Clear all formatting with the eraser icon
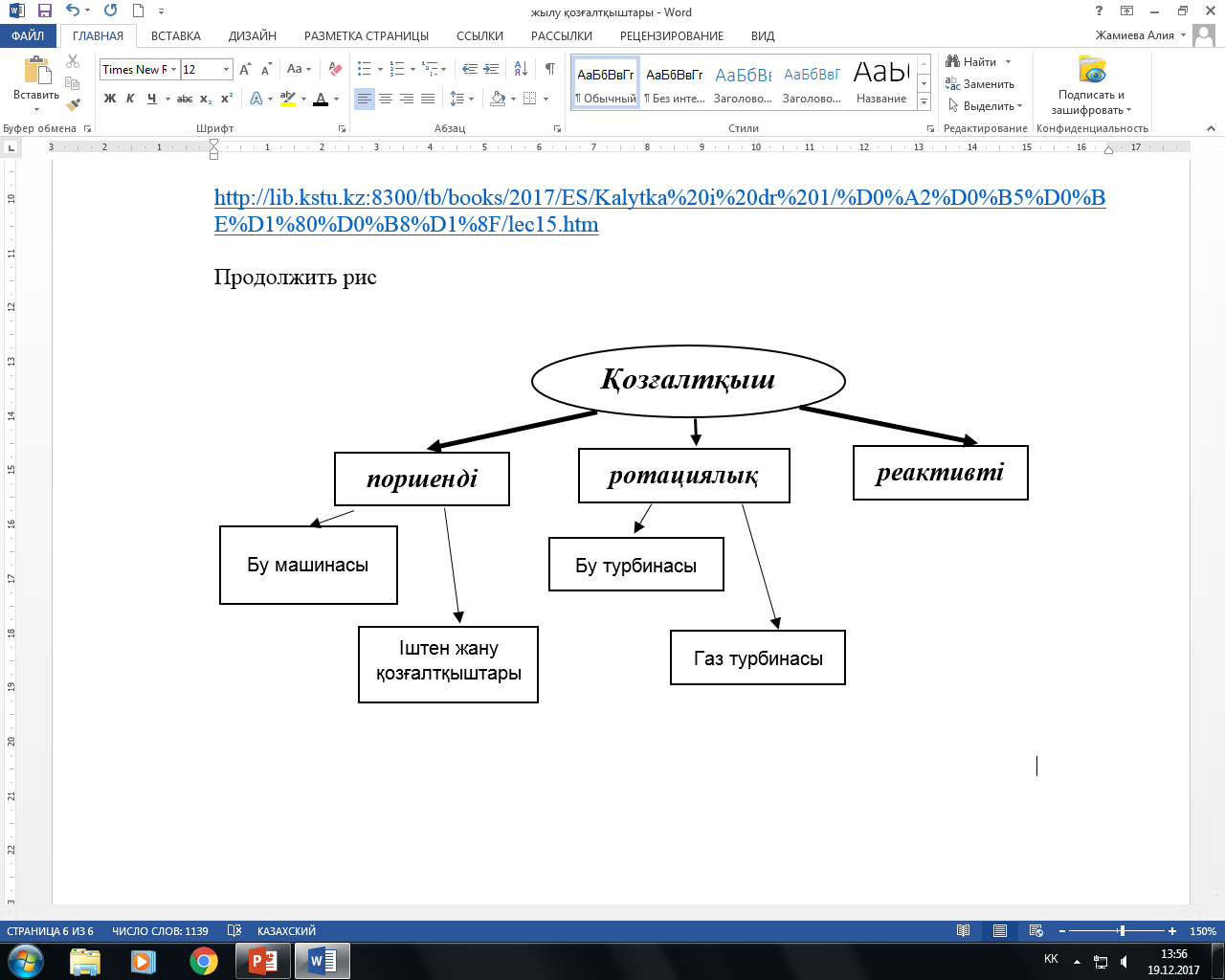This screenshot has width=1225, height=980. [335, 69]
